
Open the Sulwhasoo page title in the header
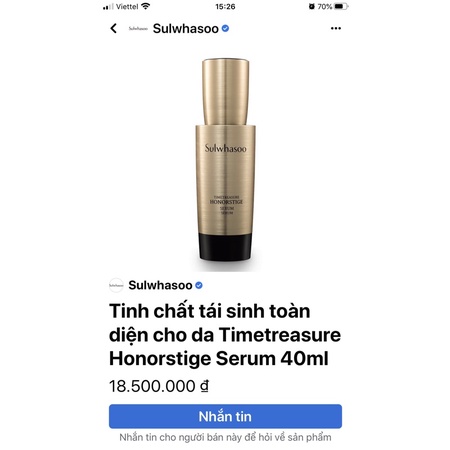[186, 29]
